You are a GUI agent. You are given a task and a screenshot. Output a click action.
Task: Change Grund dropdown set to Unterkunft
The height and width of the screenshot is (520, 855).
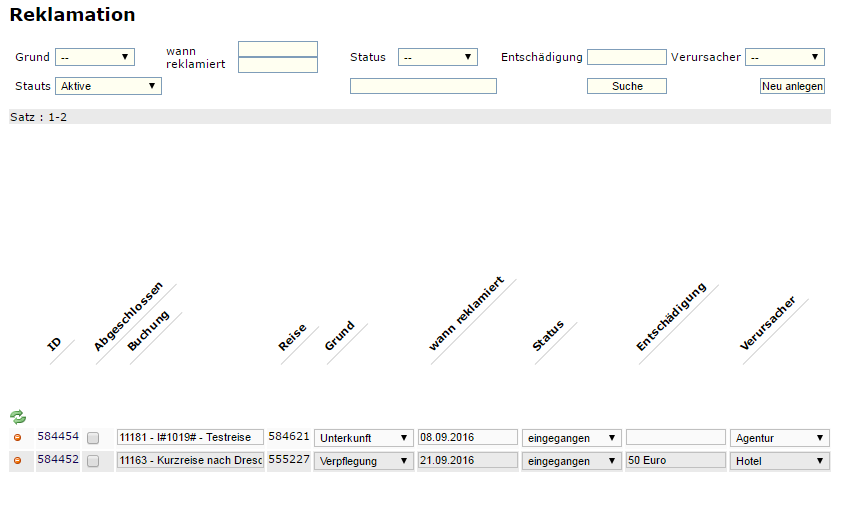click(x=363, y=438)
